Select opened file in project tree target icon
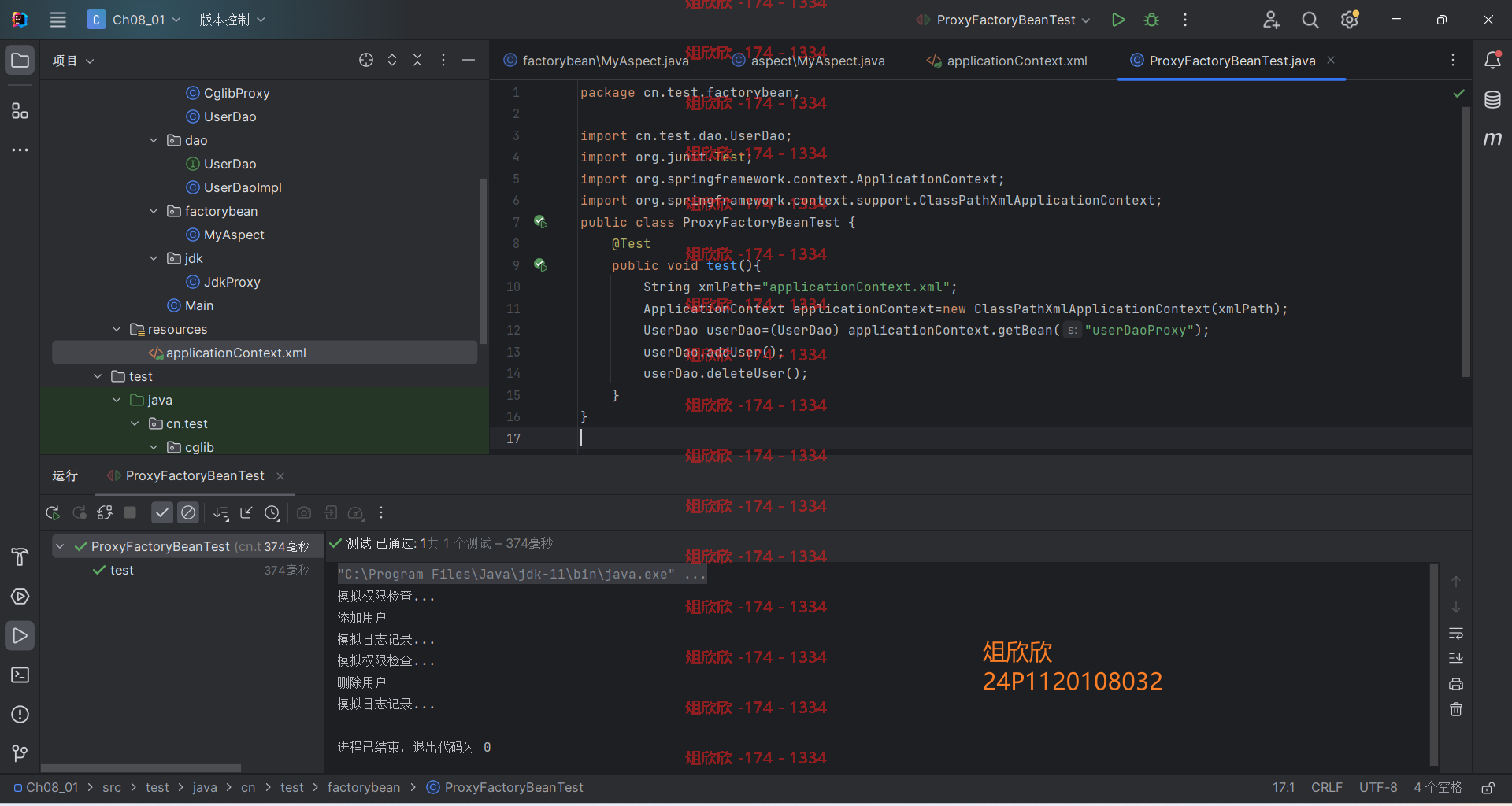The height and width of the screenshot is (806, 1512). click(x=366, y=60)
